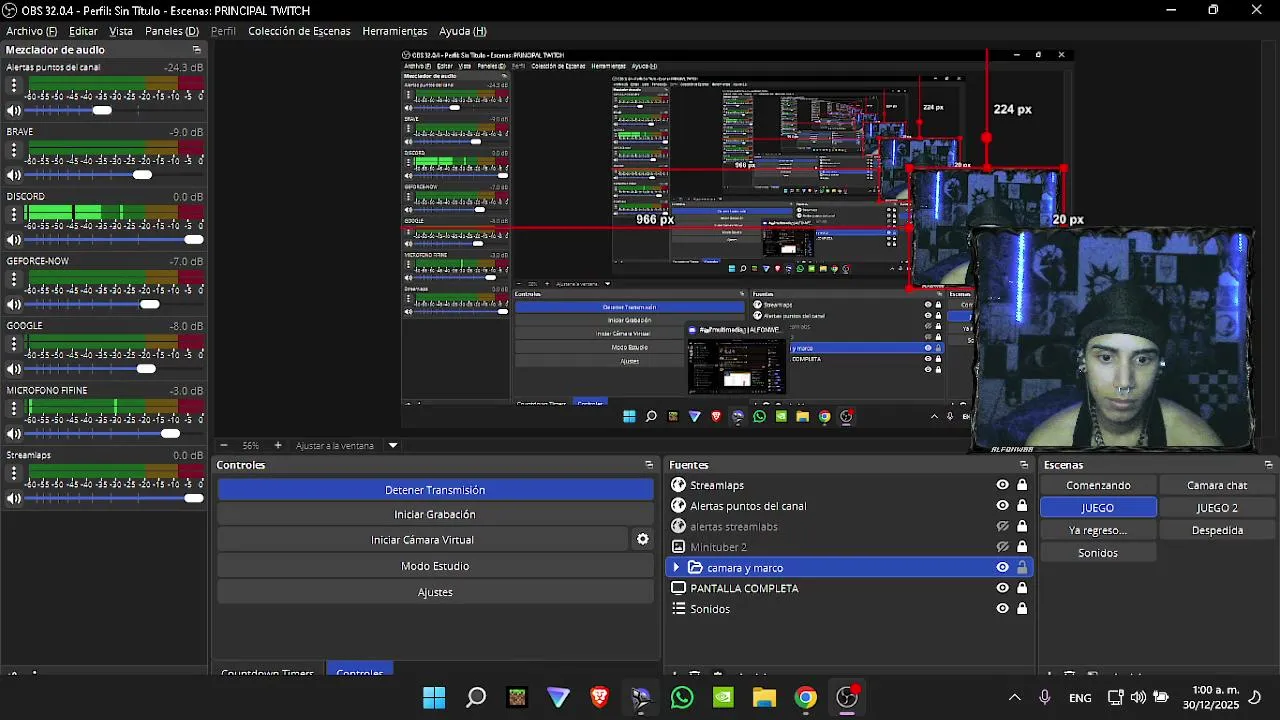Open Brave browser from the taskbar
The width and height of the screenshot is (1280, 720).
coord(600,698)
